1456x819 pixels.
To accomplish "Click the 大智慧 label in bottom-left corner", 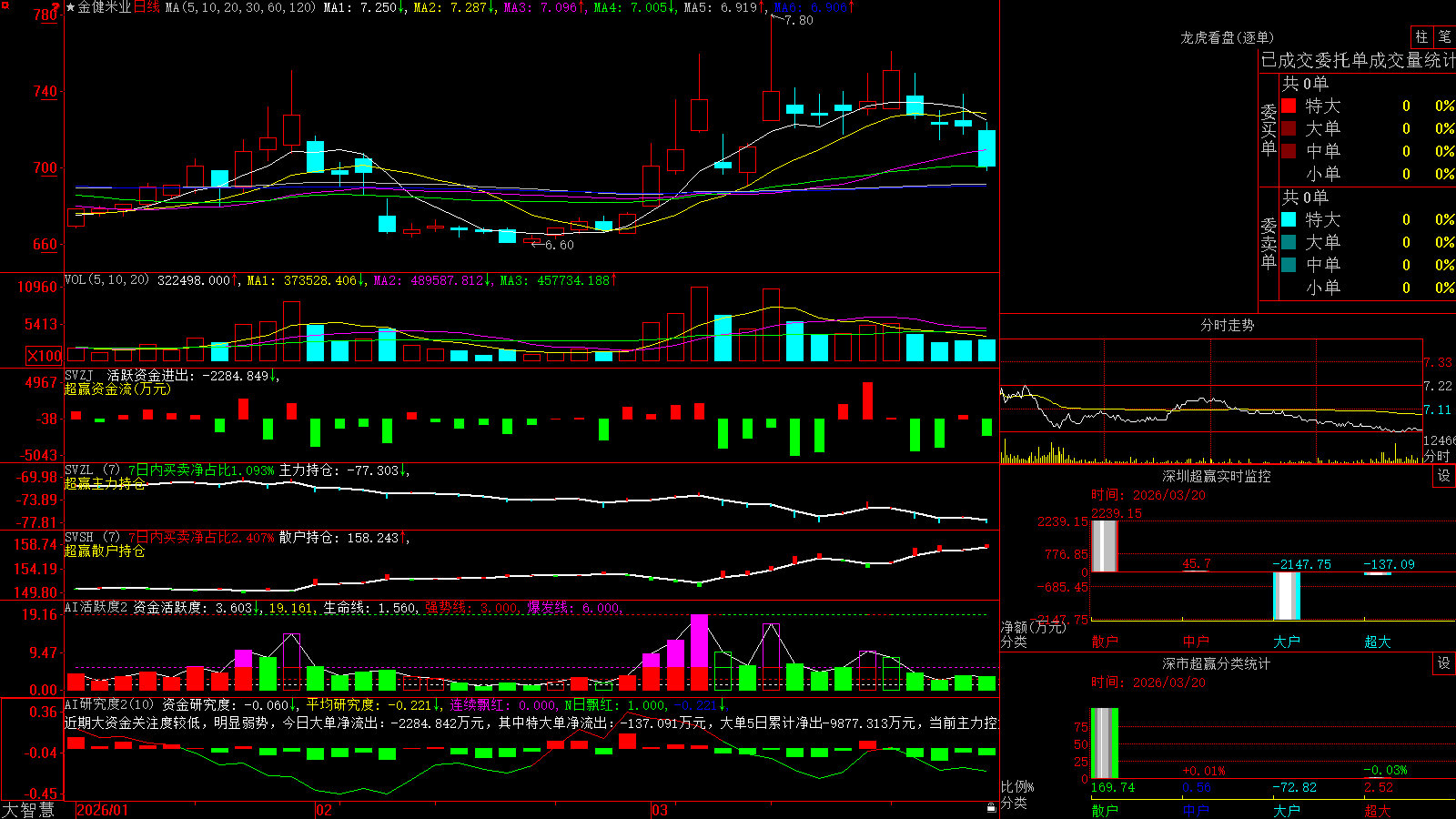I will click(28, 810).
